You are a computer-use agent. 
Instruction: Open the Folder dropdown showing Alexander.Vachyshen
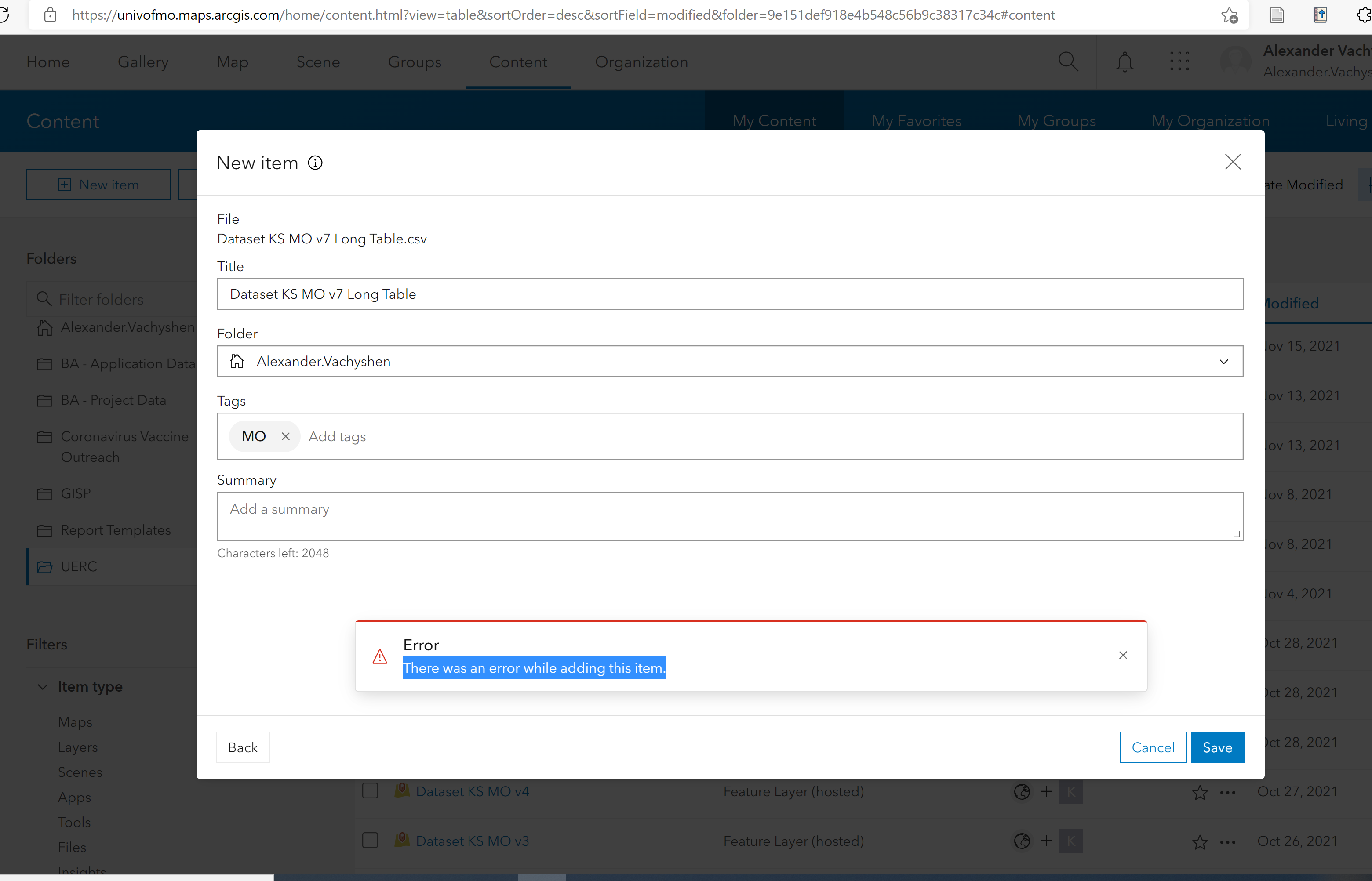point(730,361)
